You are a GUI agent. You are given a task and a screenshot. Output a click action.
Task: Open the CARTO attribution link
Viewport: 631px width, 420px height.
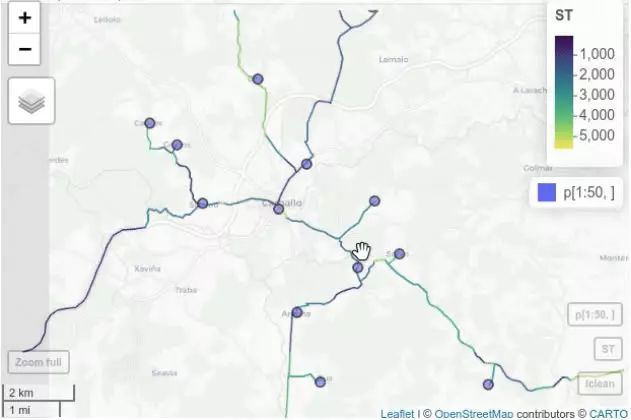608,414
